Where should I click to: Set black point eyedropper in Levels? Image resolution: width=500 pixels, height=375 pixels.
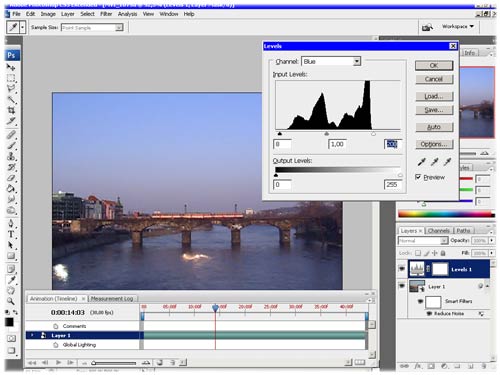pos(422,162)
